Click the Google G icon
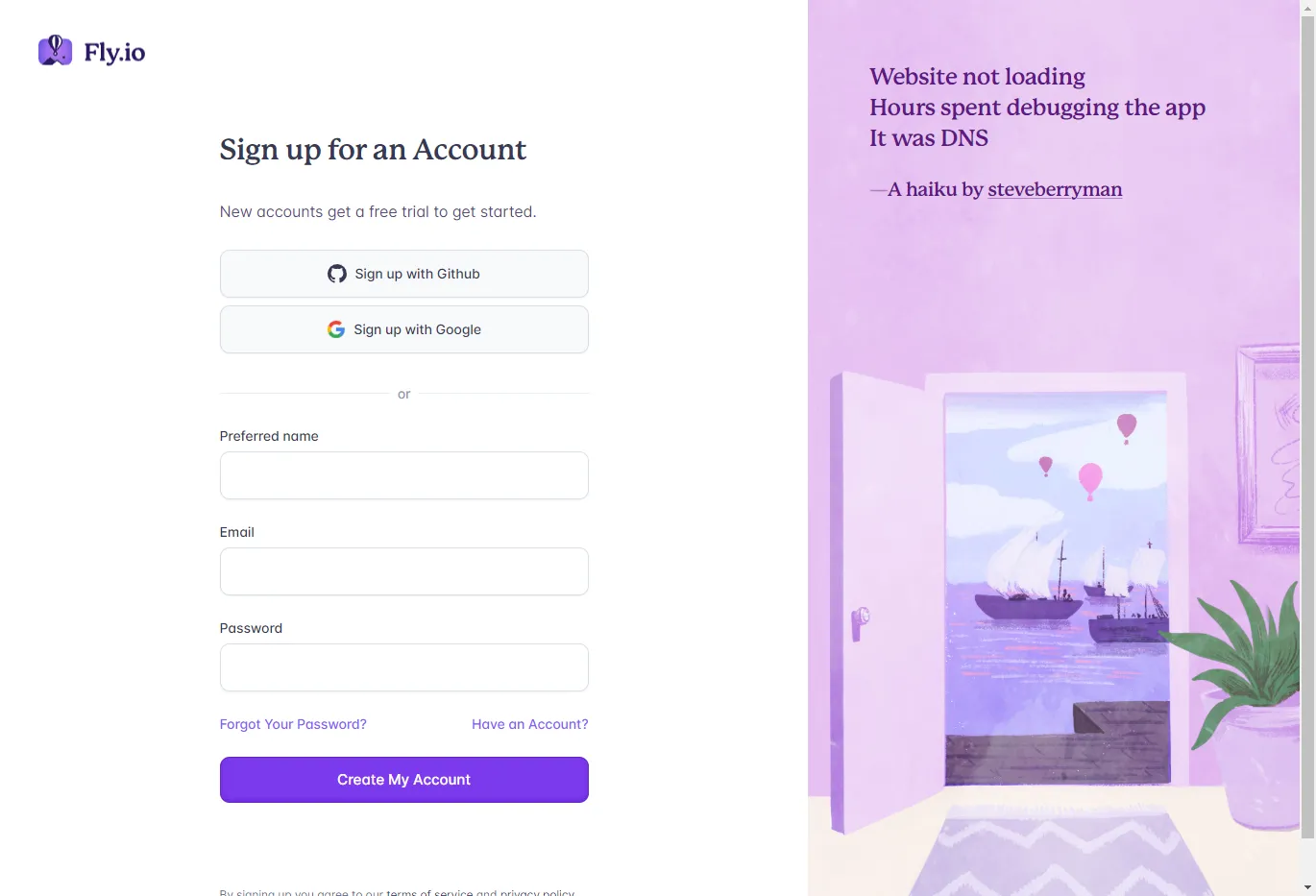1316x896 pixels. pyautogui.click(x=336, y=329)
